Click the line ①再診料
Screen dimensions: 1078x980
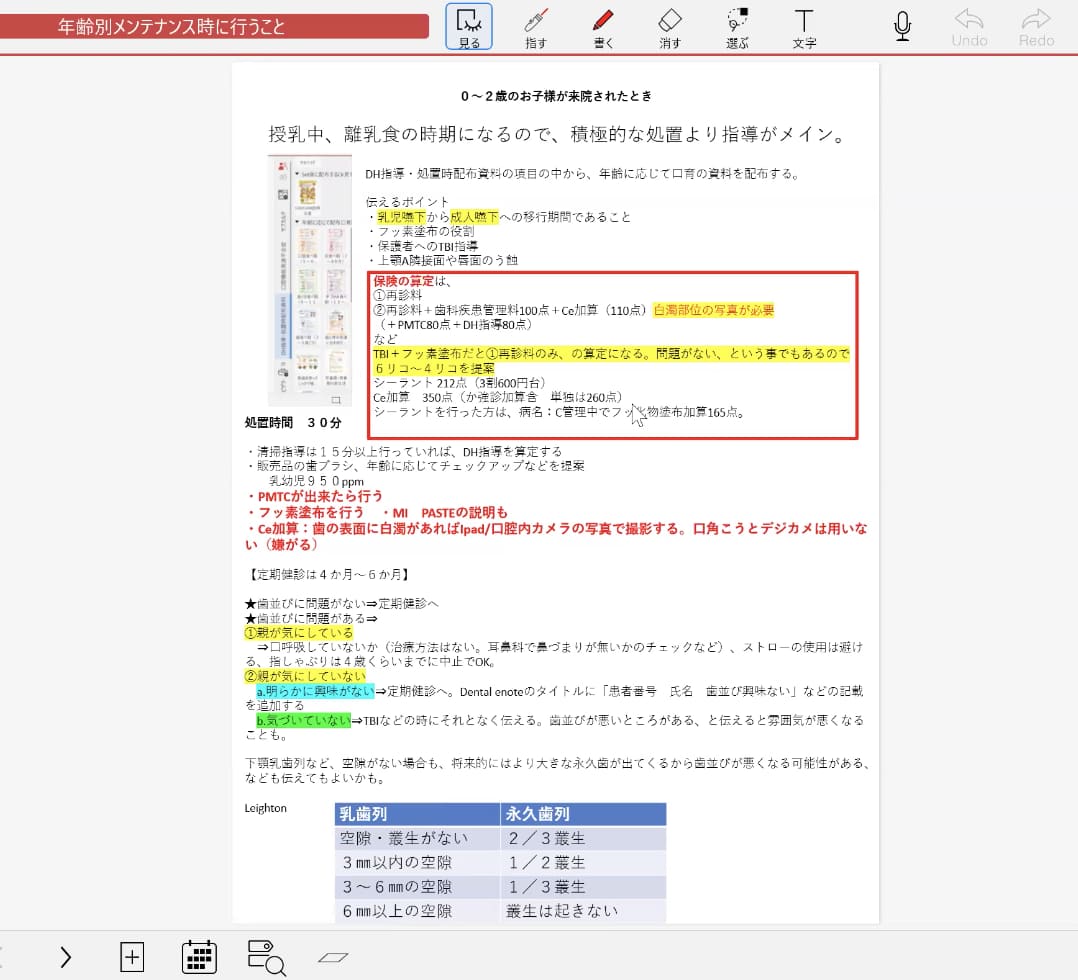pyautogui.click(x=397, y=295)
